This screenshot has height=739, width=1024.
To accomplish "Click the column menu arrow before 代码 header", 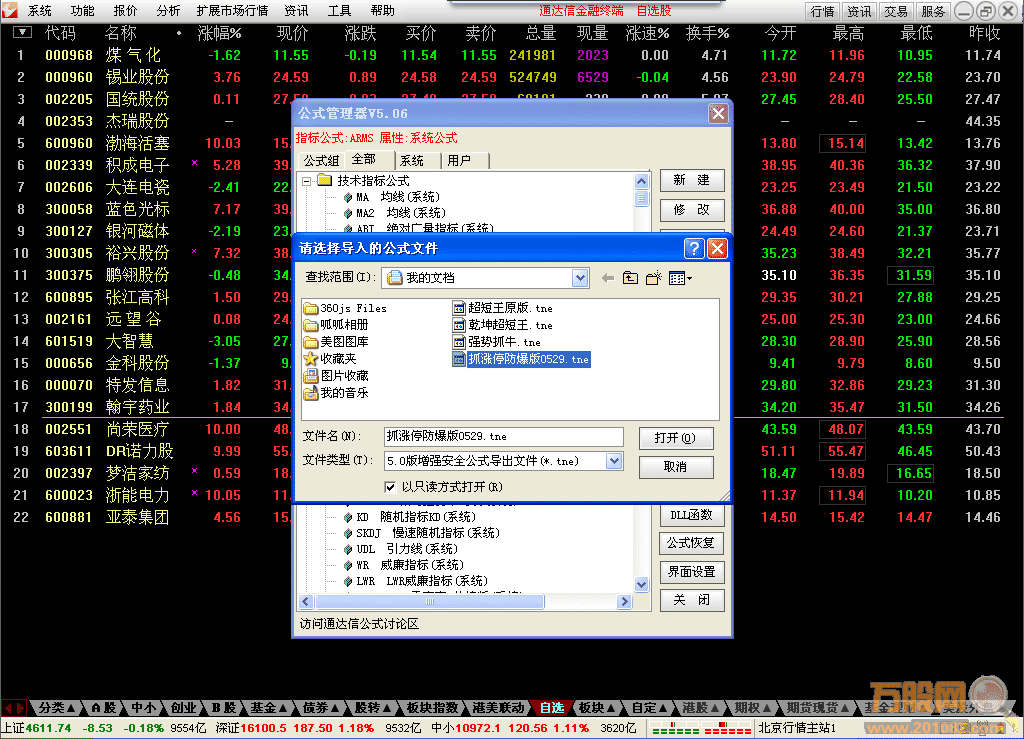I will [22, 32].
